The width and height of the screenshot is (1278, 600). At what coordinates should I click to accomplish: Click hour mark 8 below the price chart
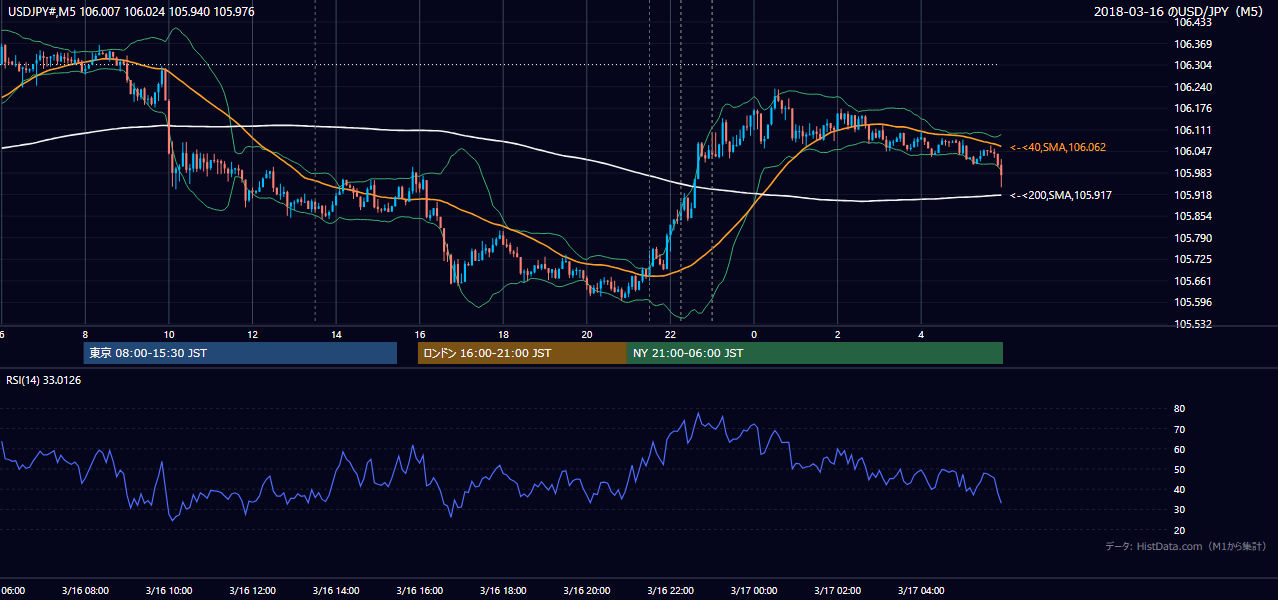(85, 335)
